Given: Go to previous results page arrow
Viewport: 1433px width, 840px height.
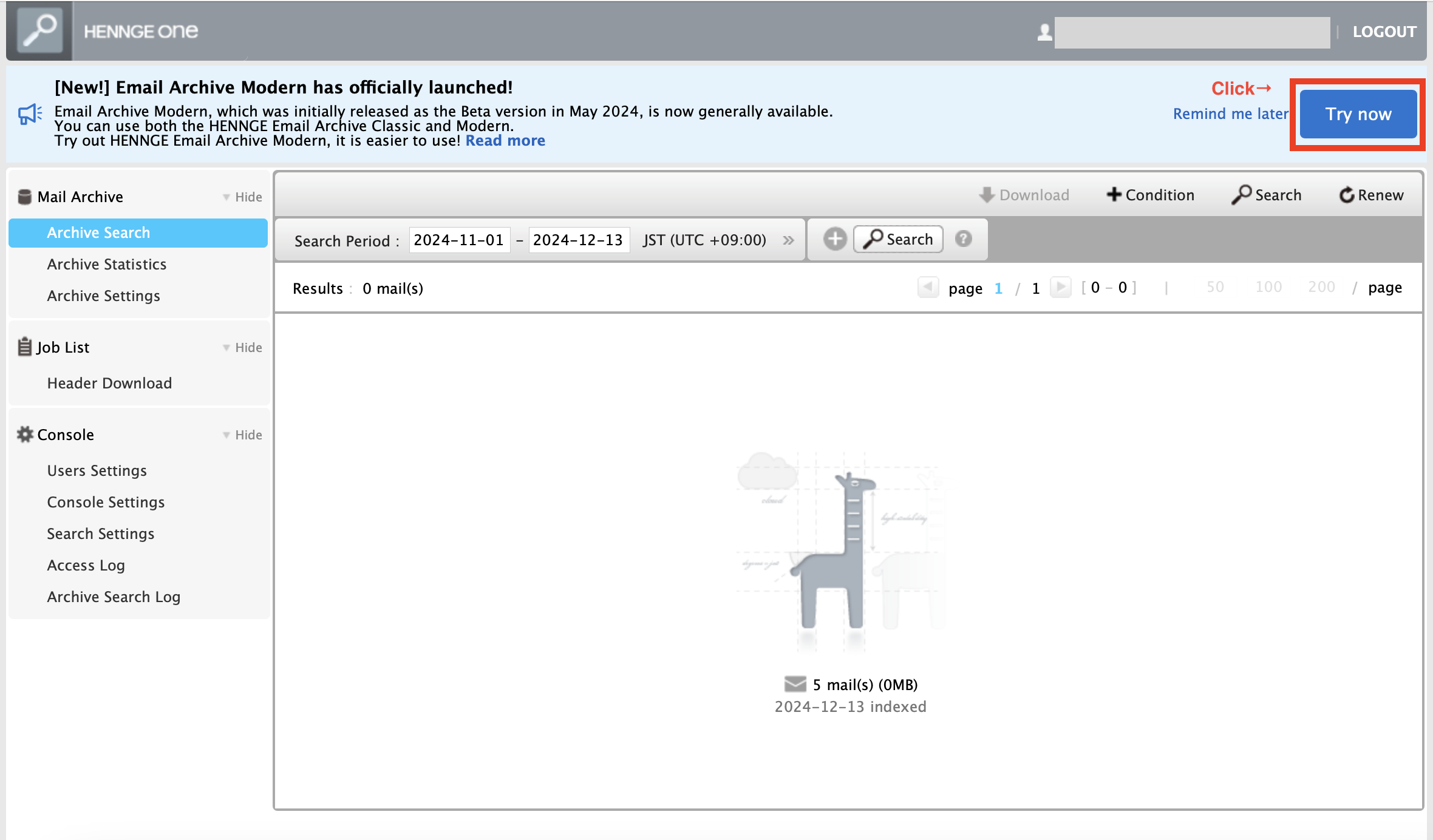Looking at the screenshot, I should click(x=928, y=286).
